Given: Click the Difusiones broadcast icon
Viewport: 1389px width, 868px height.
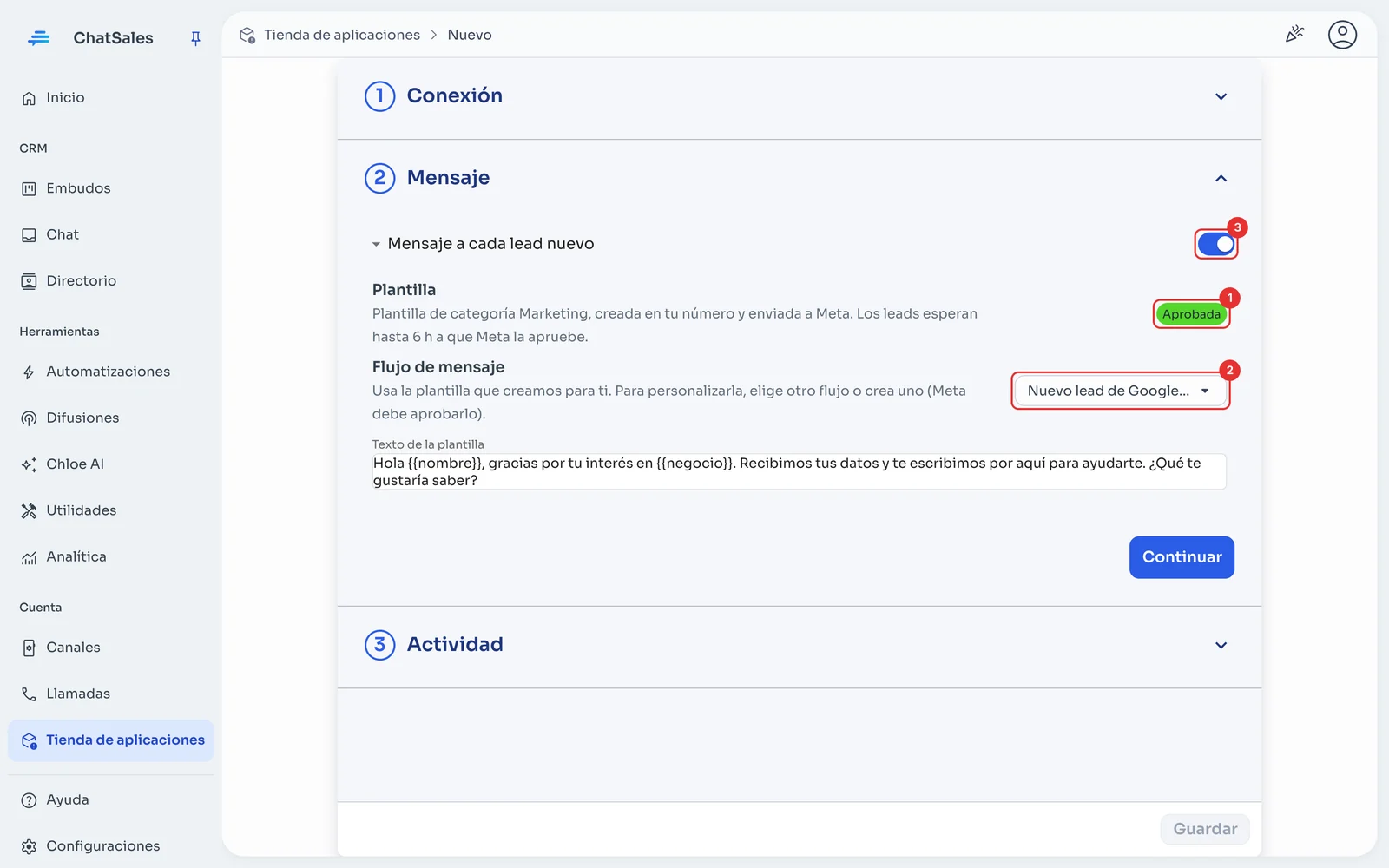Looking at the screenshot, I should click(x=29, y=418).
